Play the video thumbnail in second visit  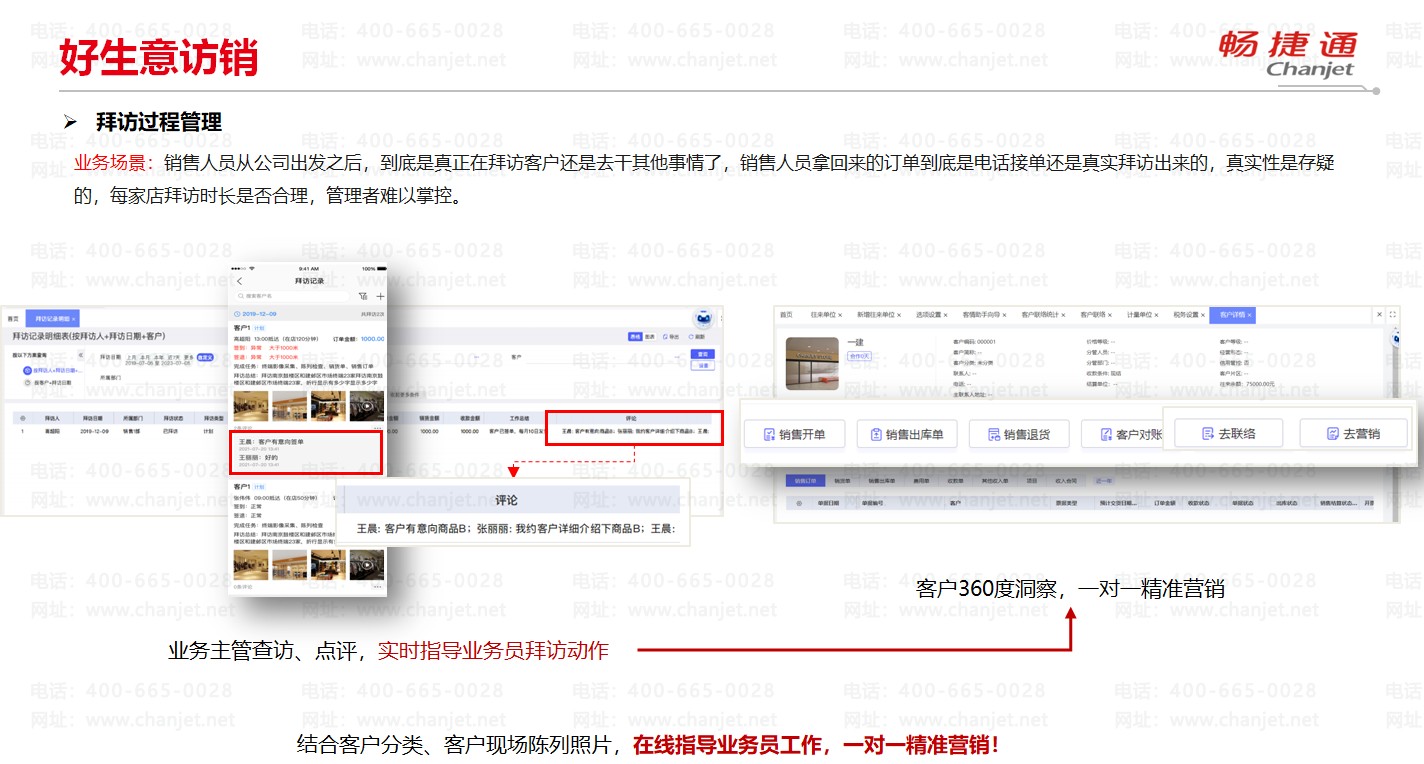(366, 564)
